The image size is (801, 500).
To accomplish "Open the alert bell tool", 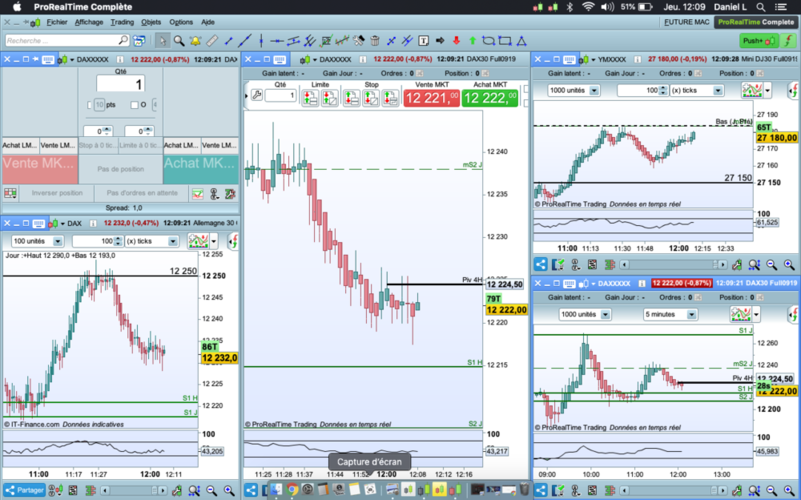I will point(195,40).
